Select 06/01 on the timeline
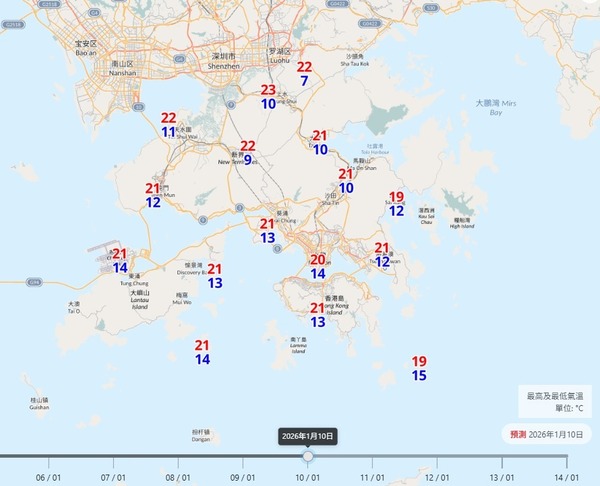This screenshot has width=600, height=486. [48, 476]
